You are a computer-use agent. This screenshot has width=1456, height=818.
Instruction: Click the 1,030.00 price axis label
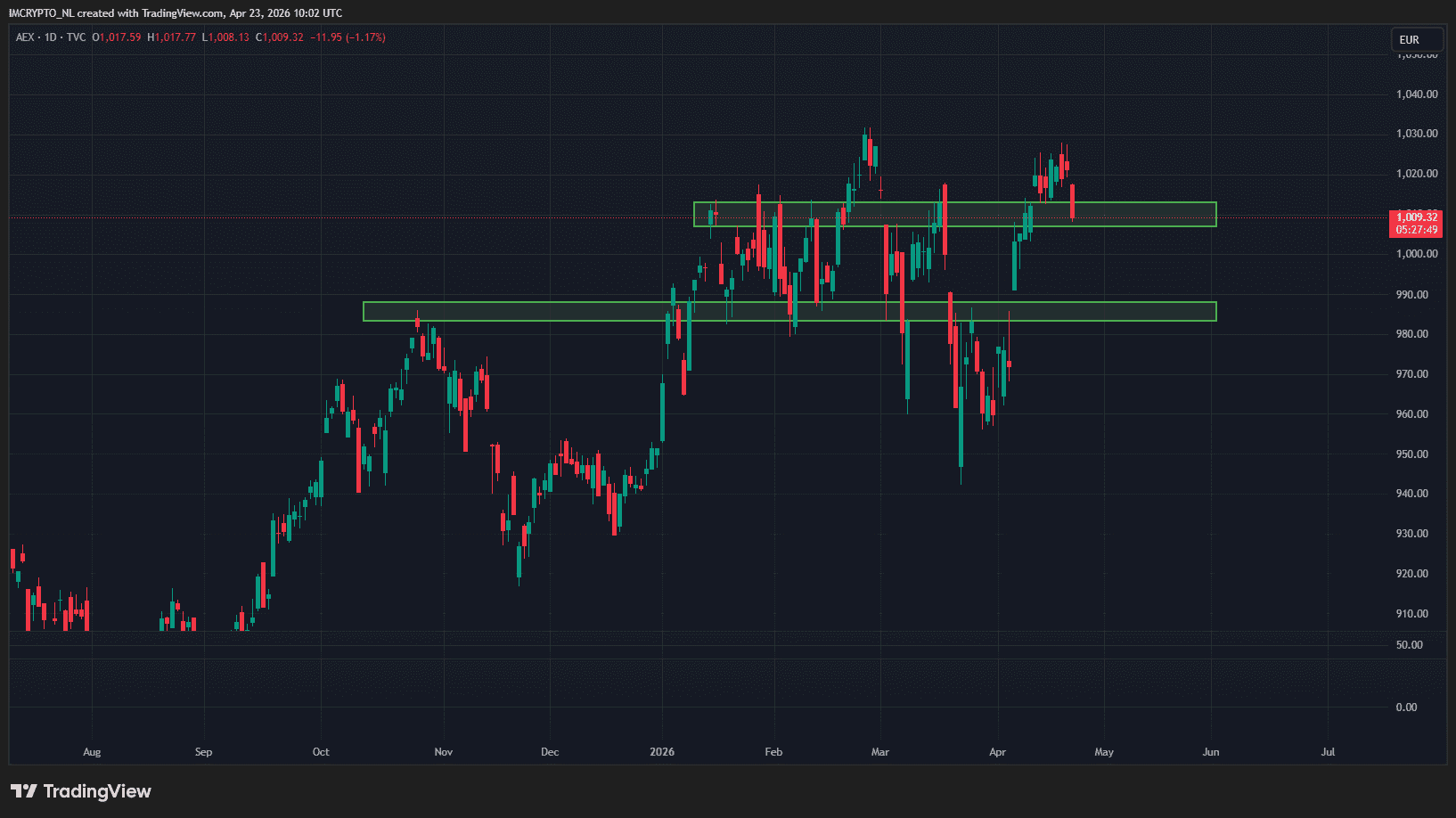click(x=1416, y=134)
